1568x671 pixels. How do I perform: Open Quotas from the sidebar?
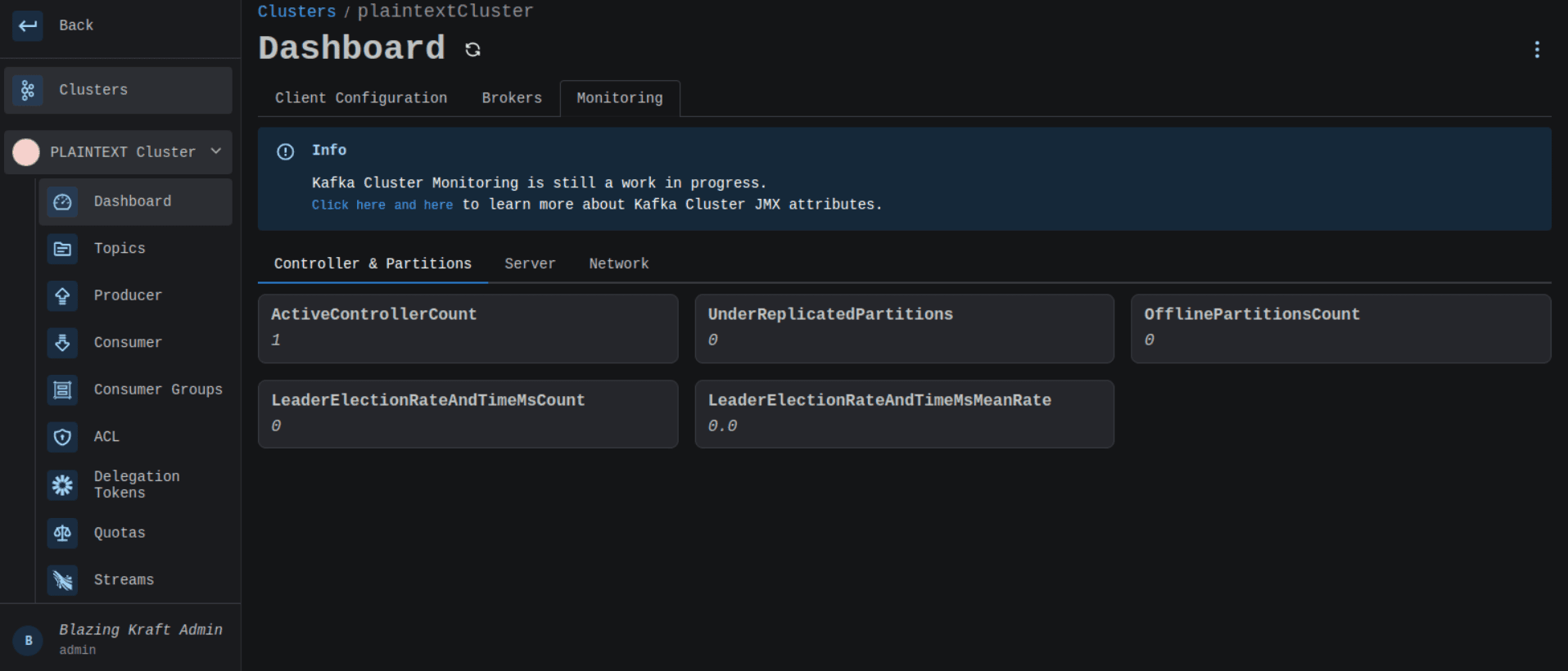point(136,533)
